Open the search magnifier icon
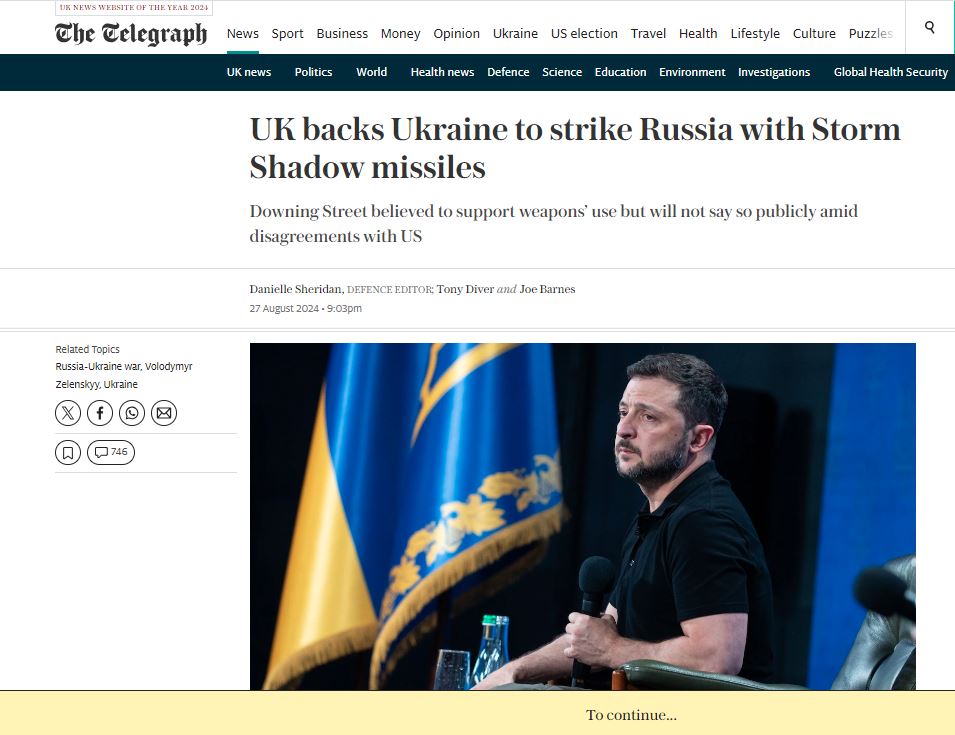 click(929, 27)
